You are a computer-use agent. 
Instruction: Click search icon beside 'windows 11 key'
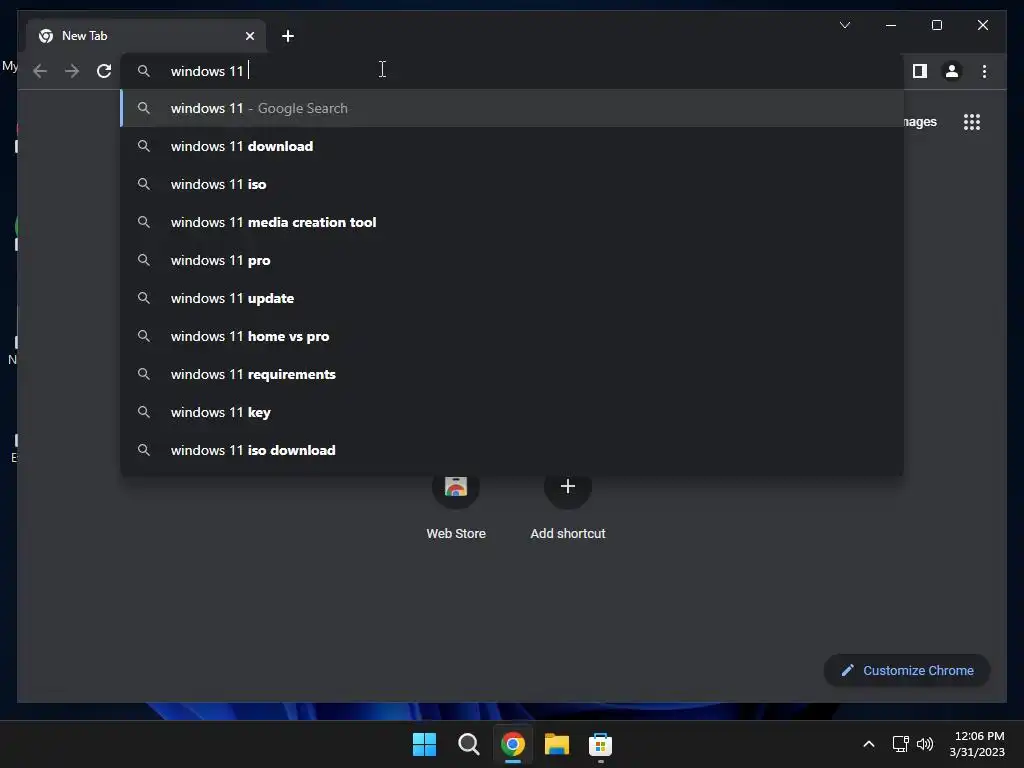pos(144,412)
